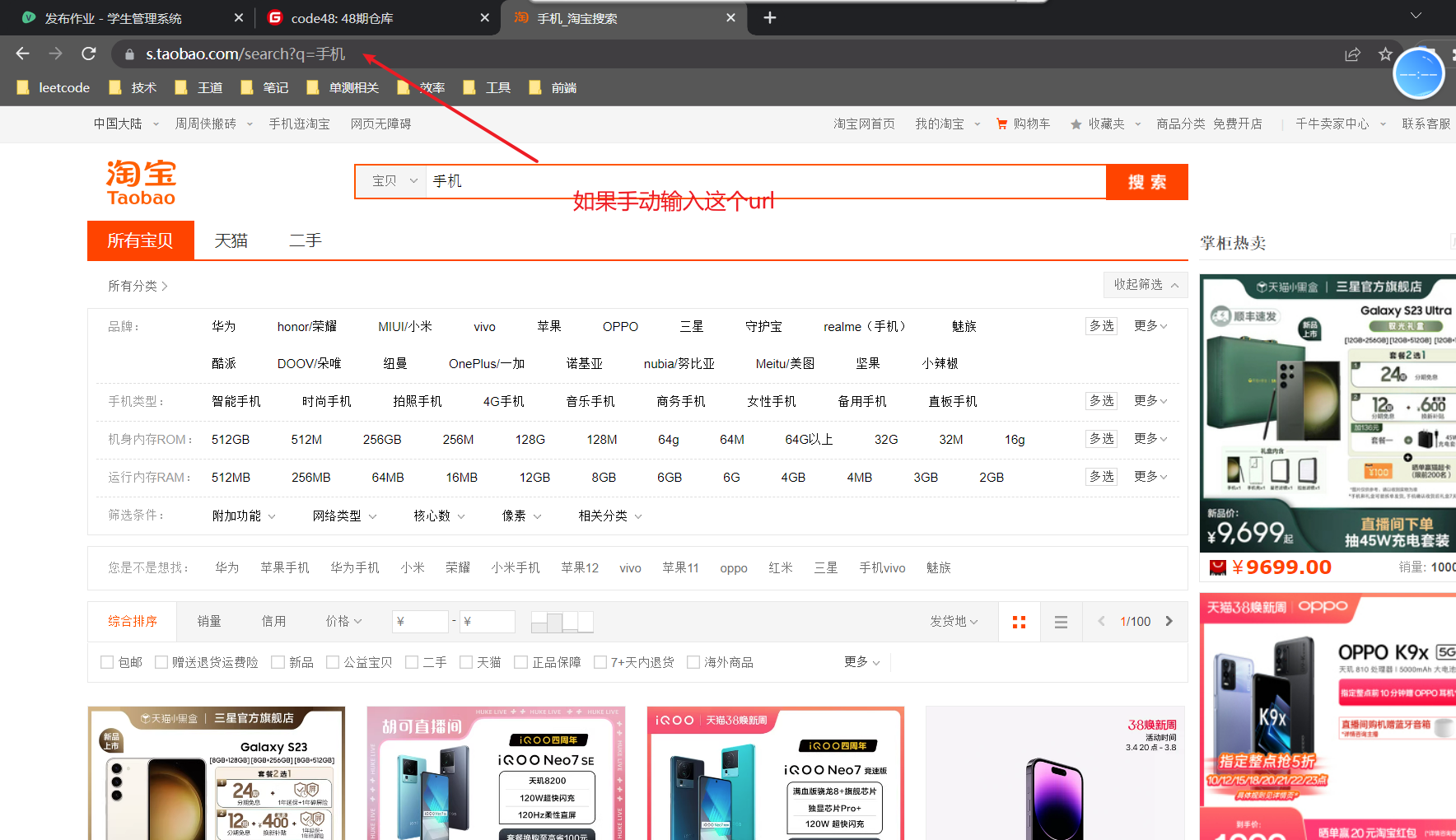Click the share page icon in address bar
This screenshot has width=1456, height=840.
coord(1352,54)
